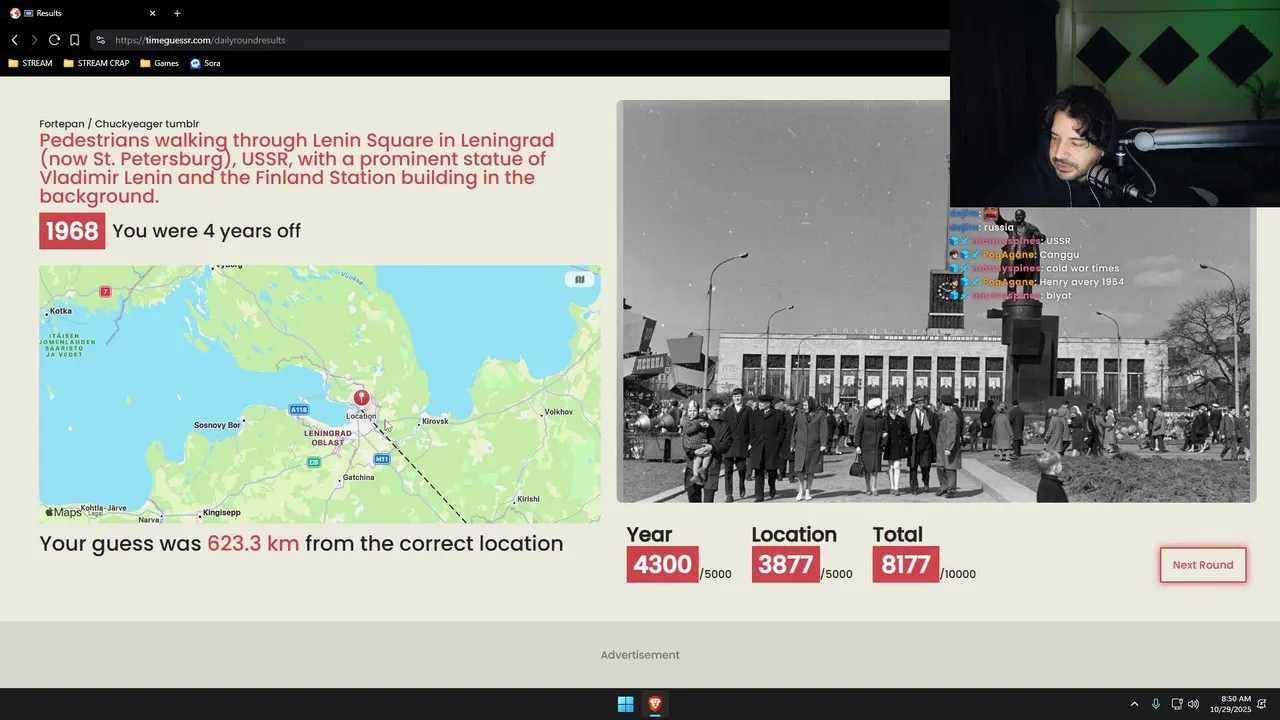Open the volume tray icon
The image size is (1280, 720).
[x=1193, y=704]
